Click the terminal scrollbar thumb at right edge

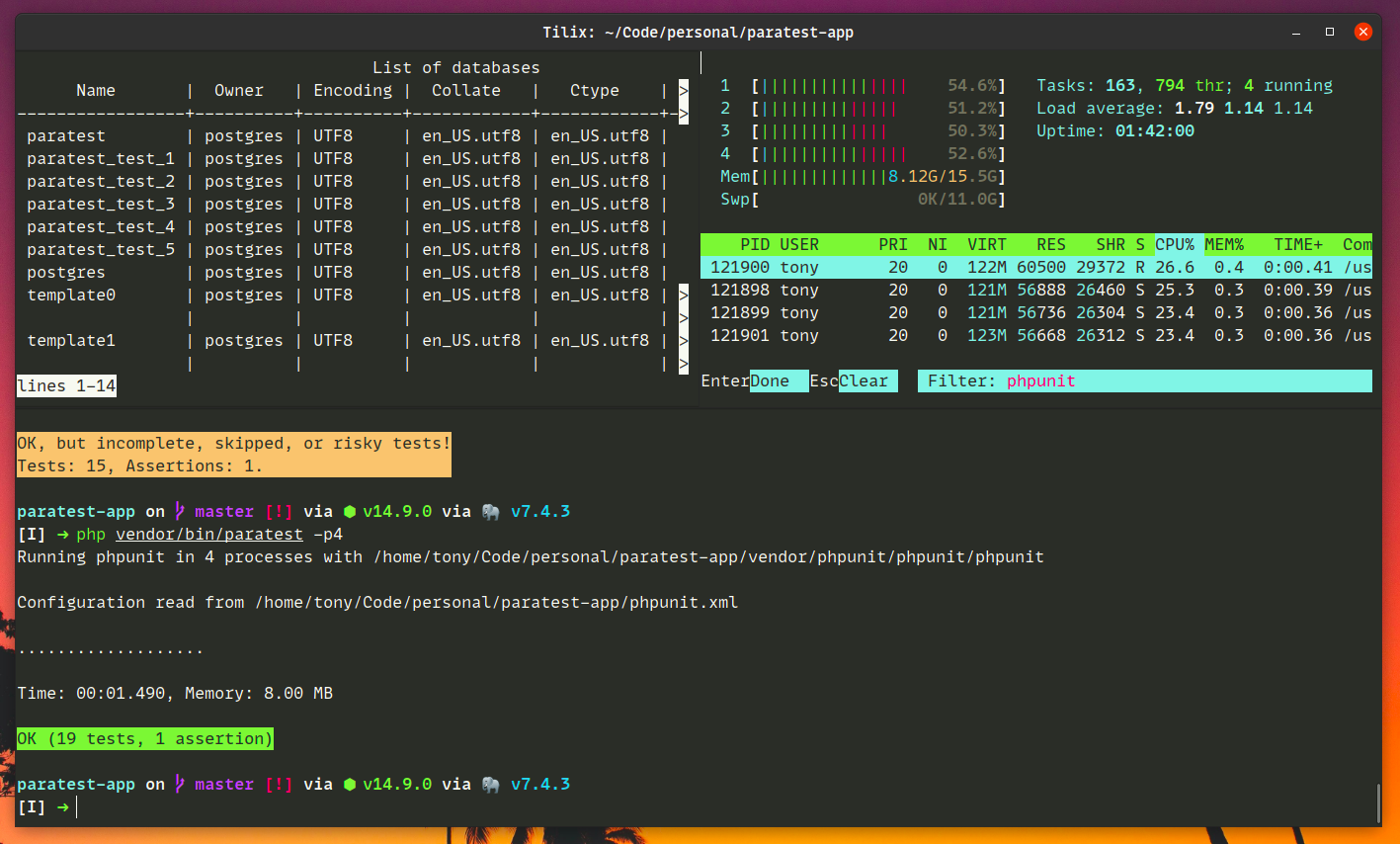coord(1377,802)
